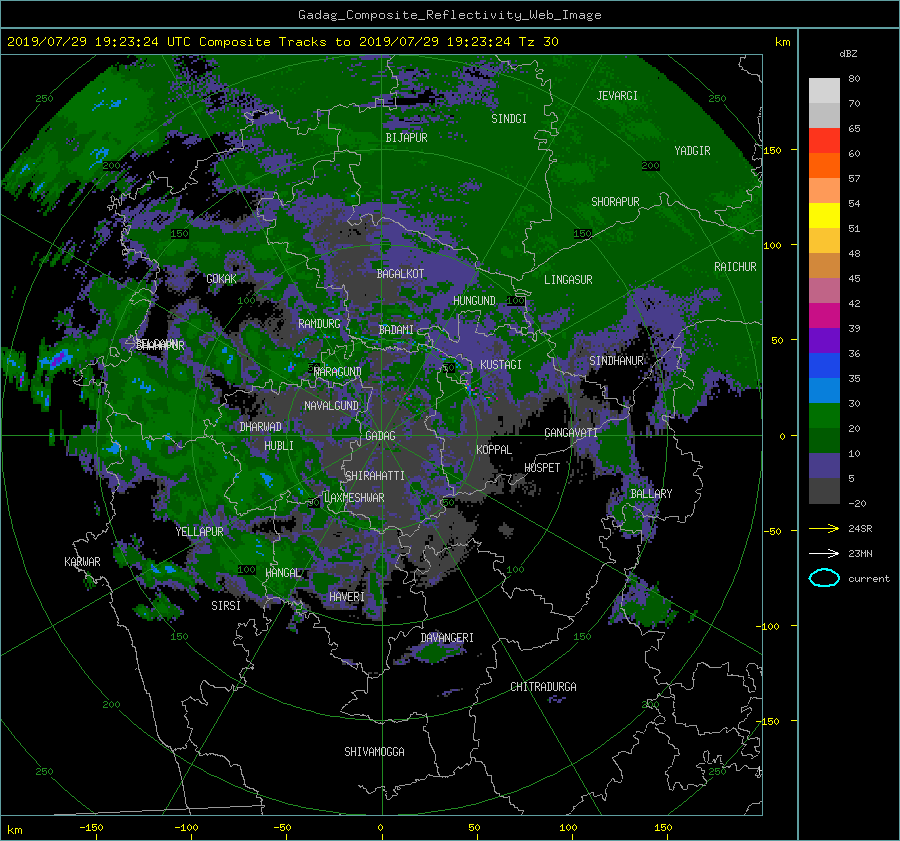Click the SINDGI city label
This screenshot has height=841, width=900.
(509, 119)
